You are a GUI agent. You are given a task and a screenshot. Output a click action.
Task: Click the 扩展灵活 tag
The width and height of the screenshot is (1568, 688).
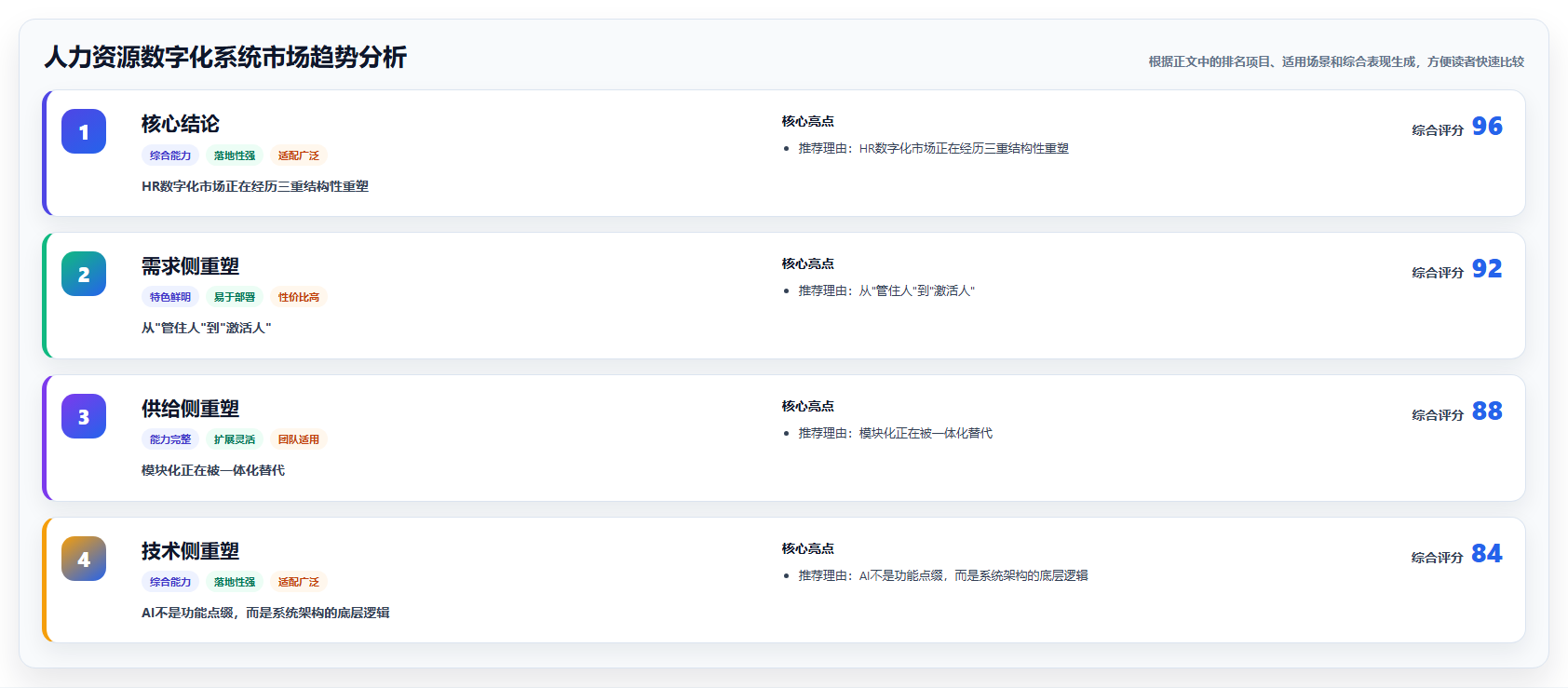pos(235,439)
